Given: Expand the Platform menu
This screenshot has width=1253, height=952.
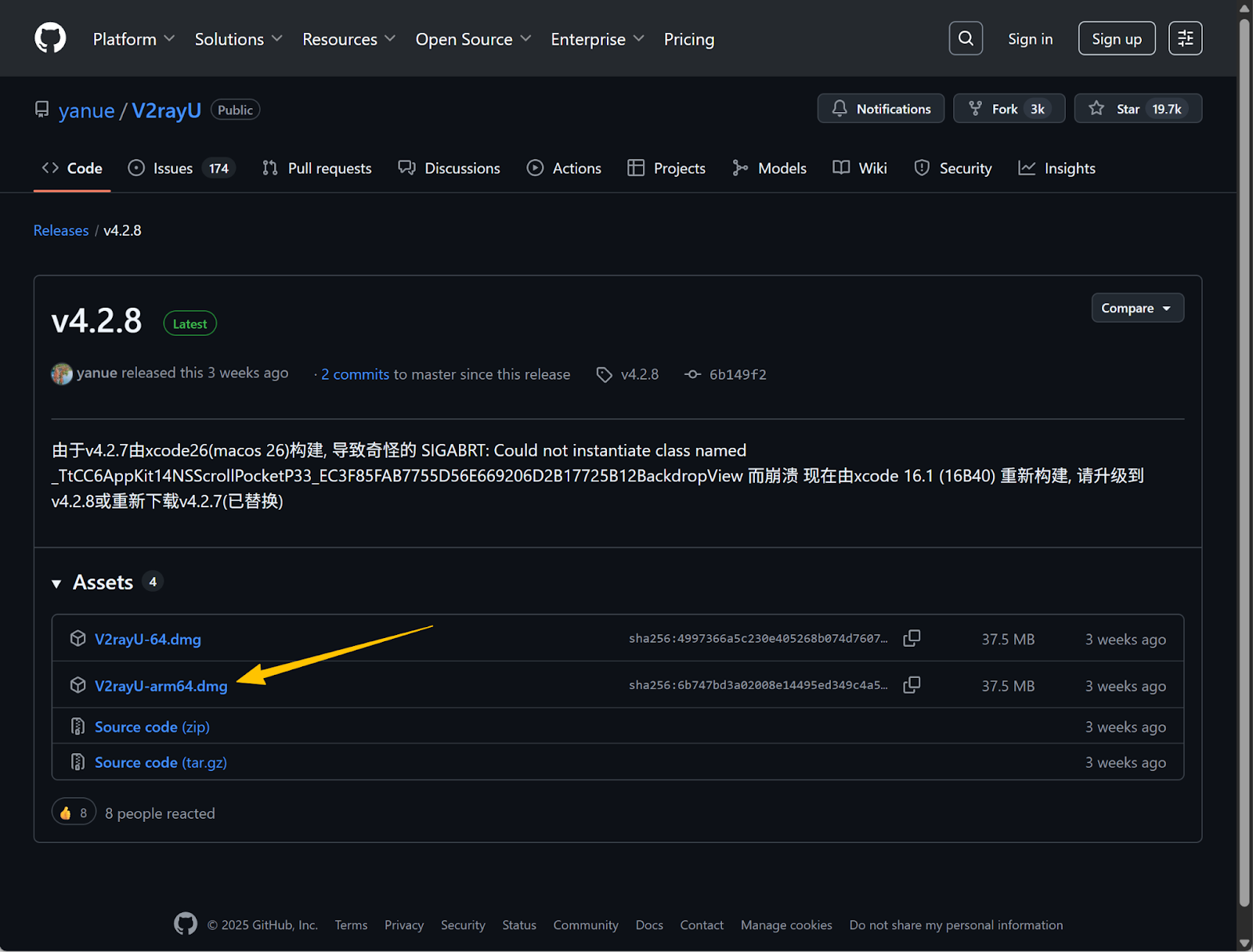Looking at the screenshot, I should tap(133, 39).
